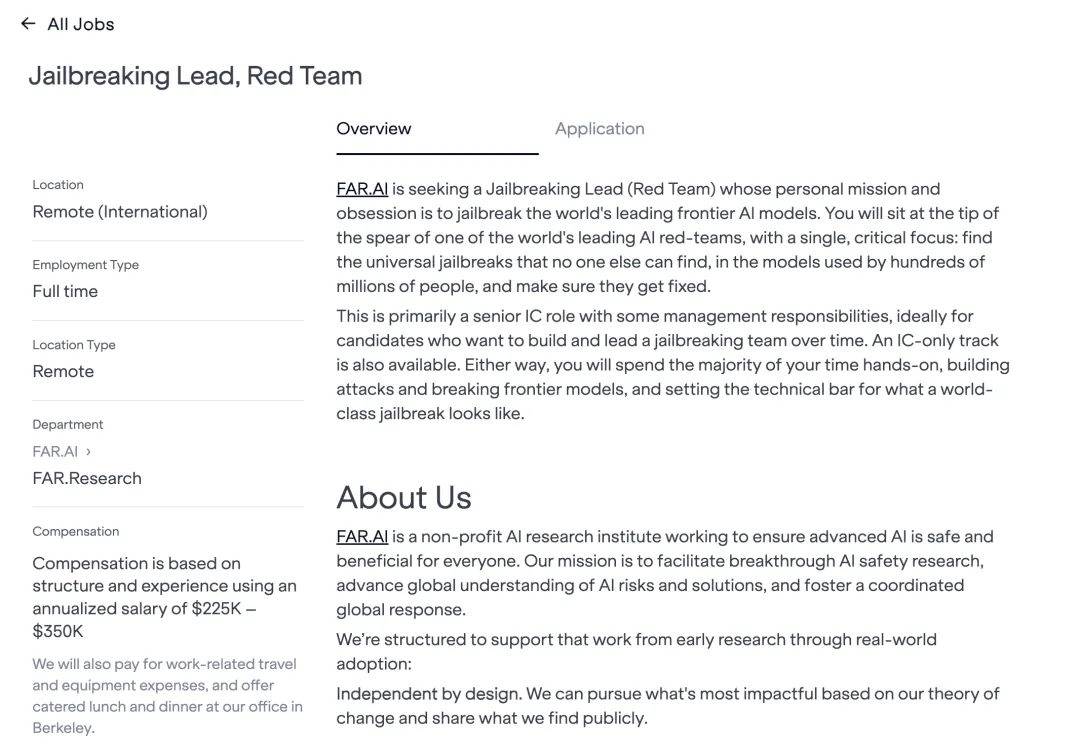Click the FAR.Research department text
The height and width of the screenshot is (744, 1080).
87,478
